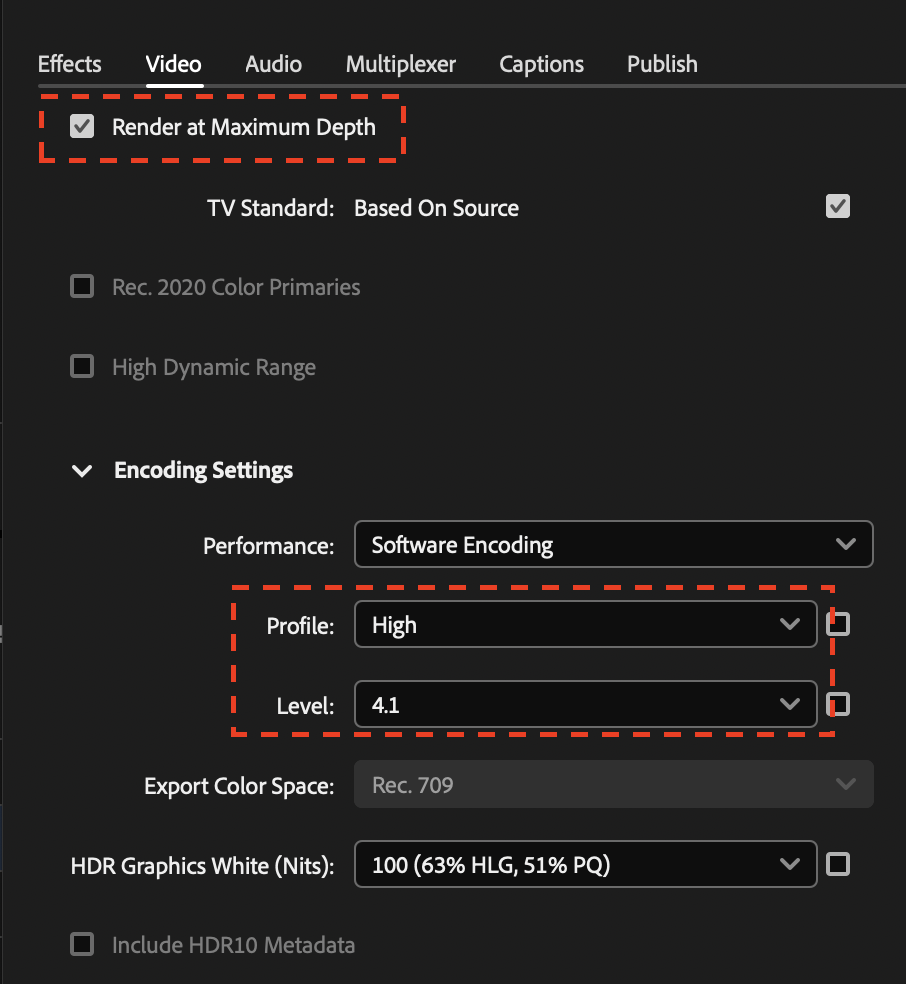Open the Captions tab
Screen dimensions: 906x984
point(541,64)
